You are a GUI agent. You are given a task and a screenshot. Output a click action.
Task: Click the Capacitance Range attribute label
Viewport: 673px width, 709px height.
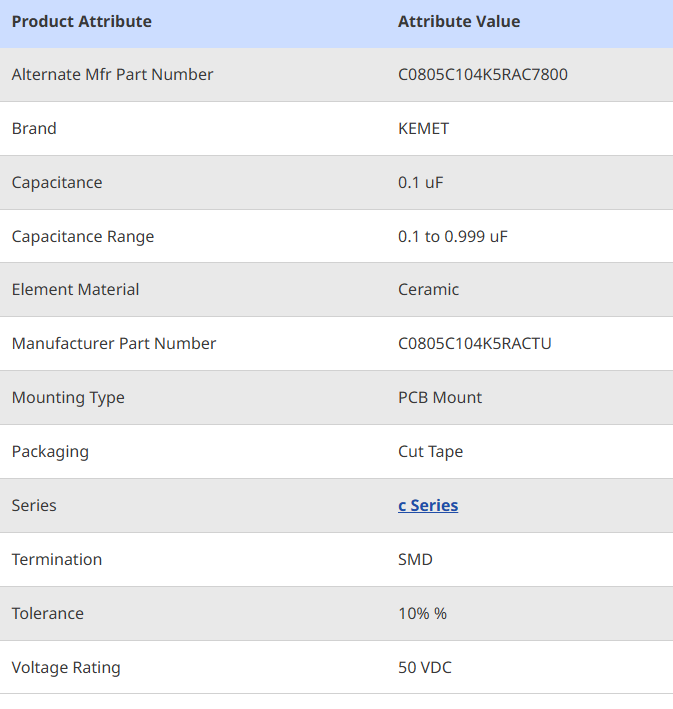click(83, 236)
